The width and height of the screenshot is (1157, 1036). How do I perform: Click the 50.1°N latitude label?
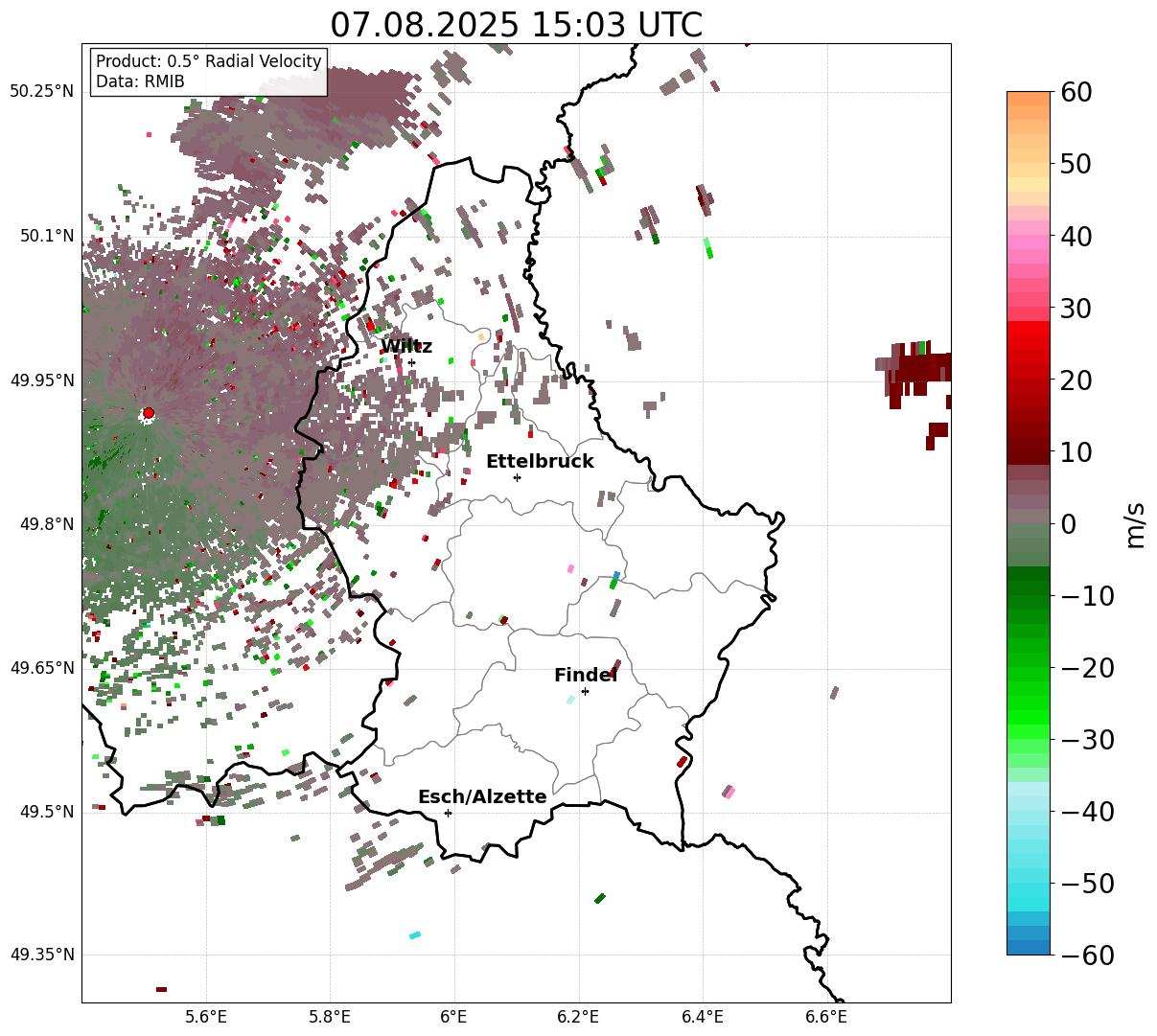[x=45, y=236]
